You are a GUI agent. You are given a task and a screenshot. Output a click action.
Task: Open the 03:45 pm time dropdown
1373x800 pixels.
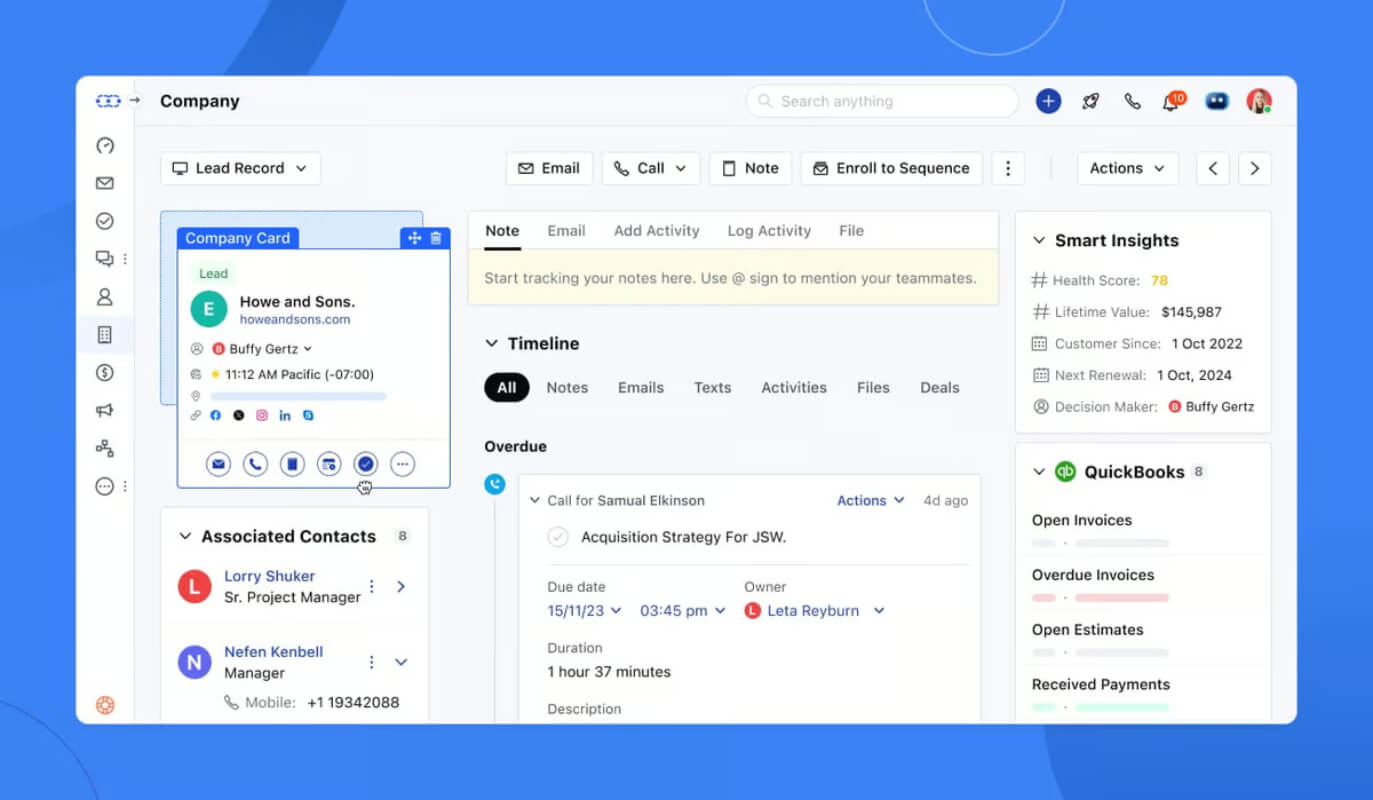[x=683, y=610]
